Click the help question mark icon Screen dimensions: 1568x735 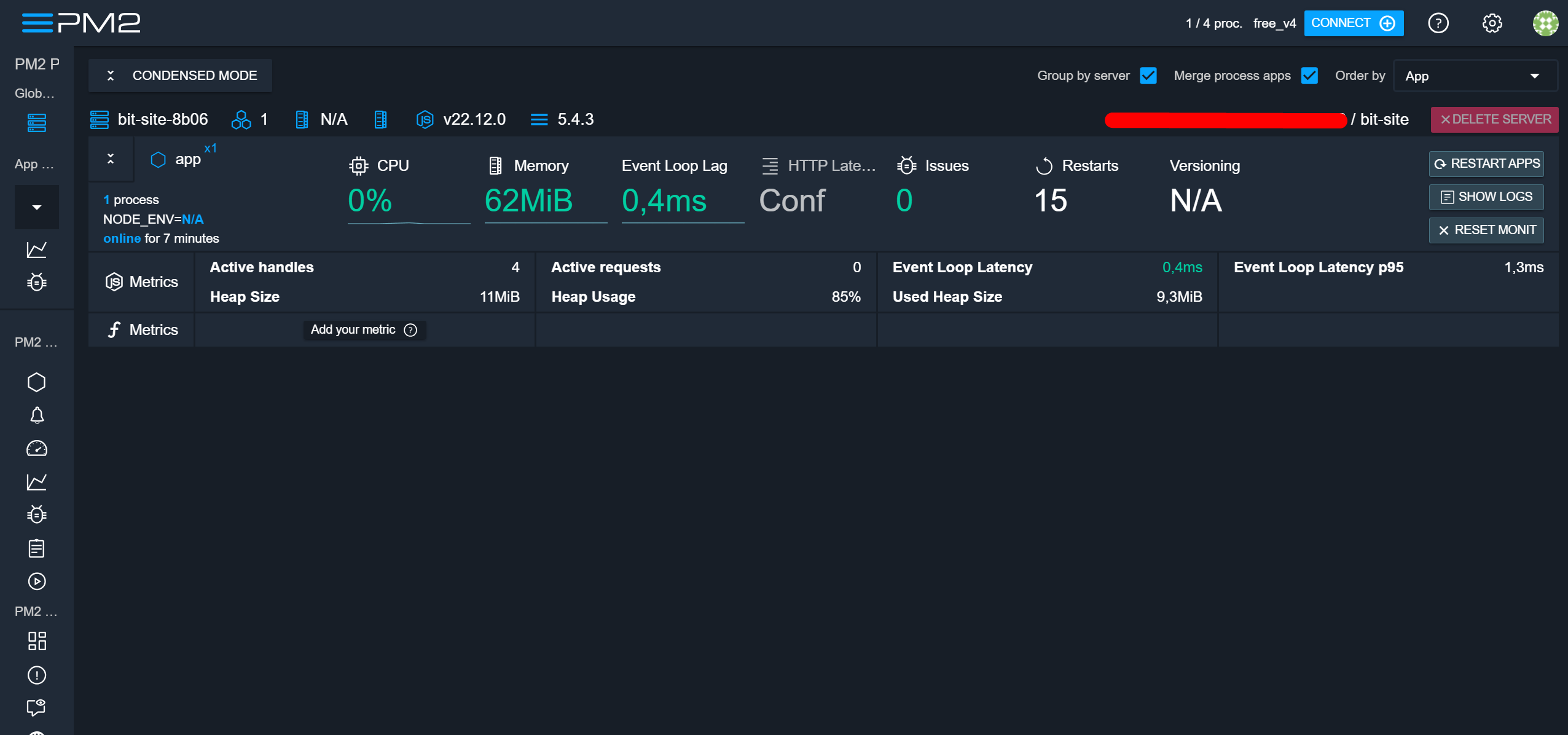click(1438, 23)
